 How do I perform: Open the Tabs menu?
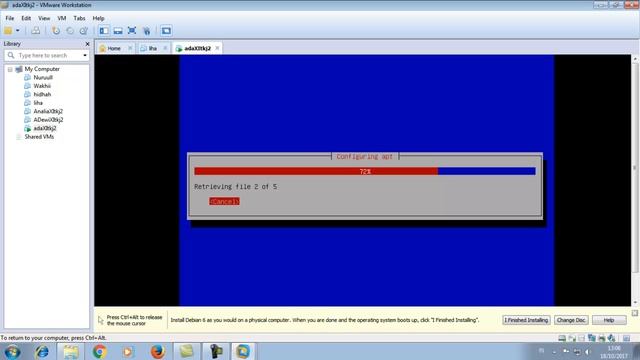click(x=79, y=18)
